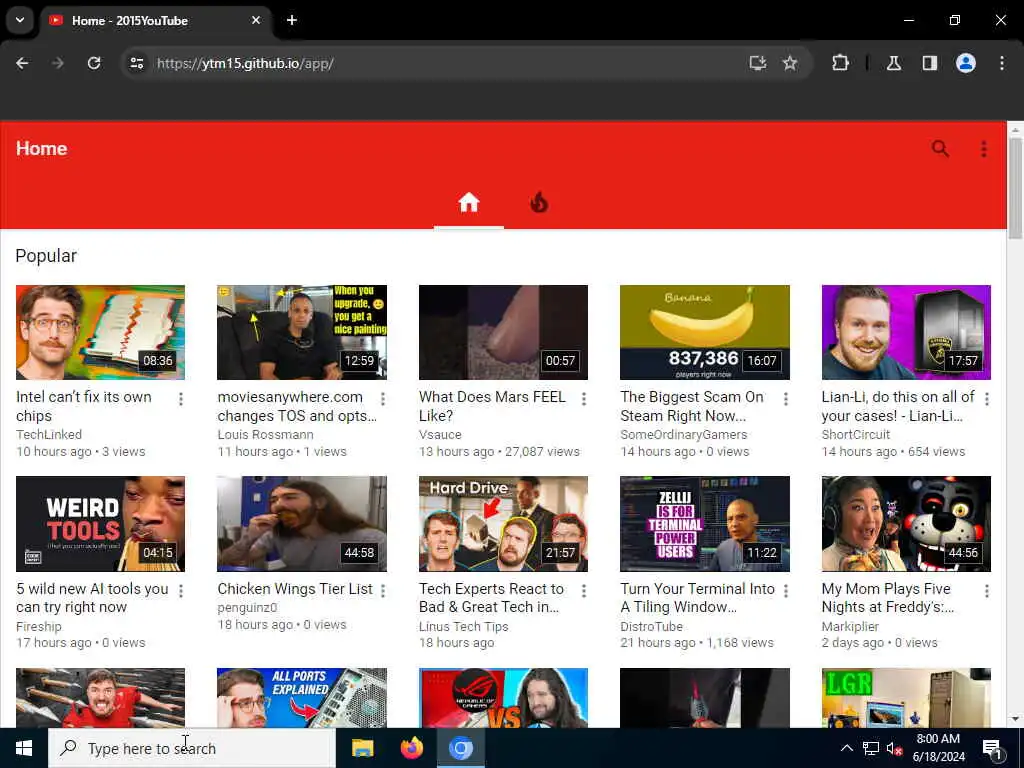Open 'Intel can't fix its own chips' title
This screenshot has width=1024, height=768.
click(84, 406)
